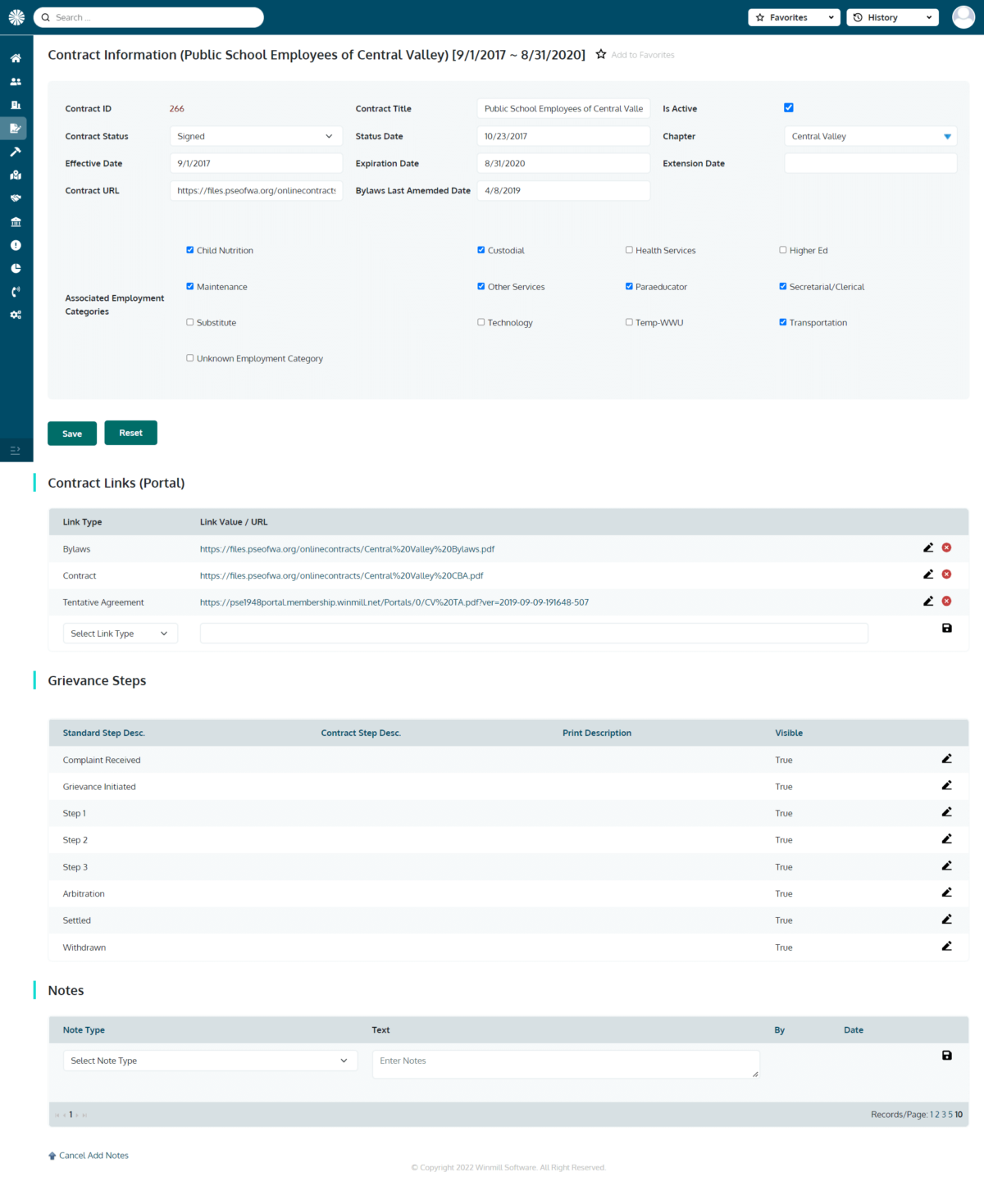Click the Cancel Add Notes link
This screenshot has height=1204, width=984.
tap(93, 1156)
